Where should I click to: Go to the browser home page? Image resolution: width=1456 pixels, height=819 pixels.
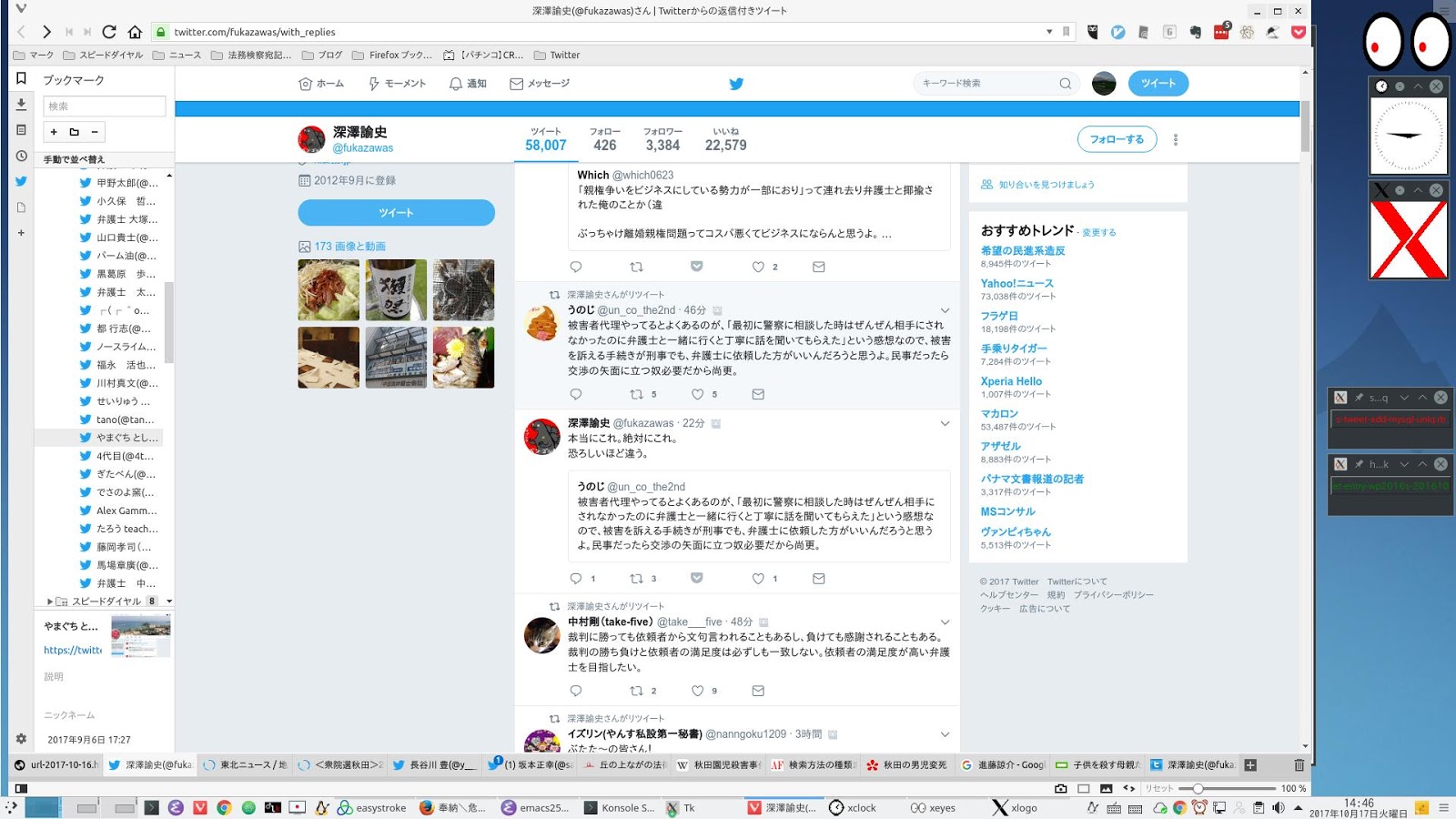click(x=135, y=32)
